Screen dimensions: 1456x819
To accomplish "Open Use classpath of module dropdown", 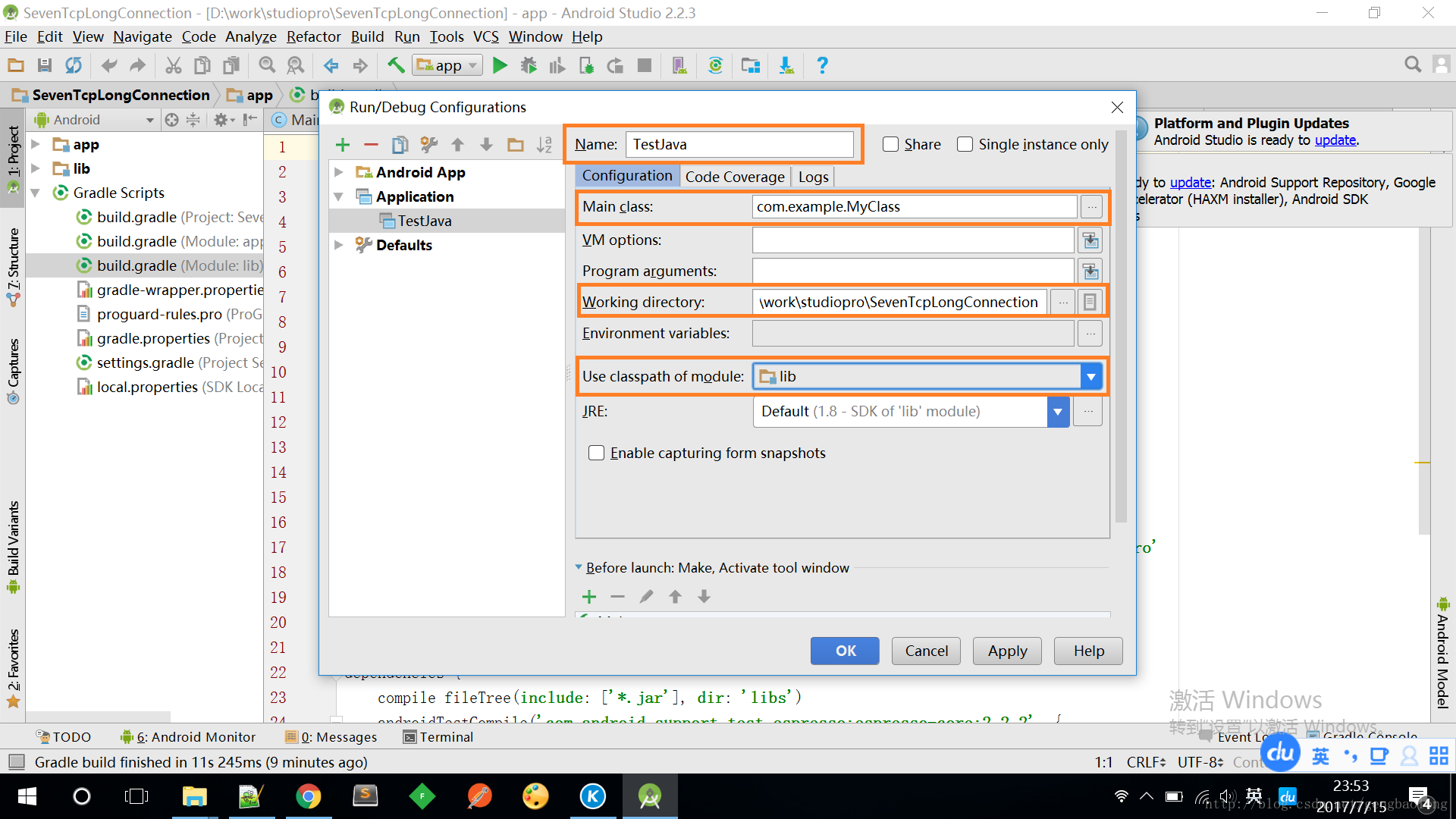I will click(1090, 377).
